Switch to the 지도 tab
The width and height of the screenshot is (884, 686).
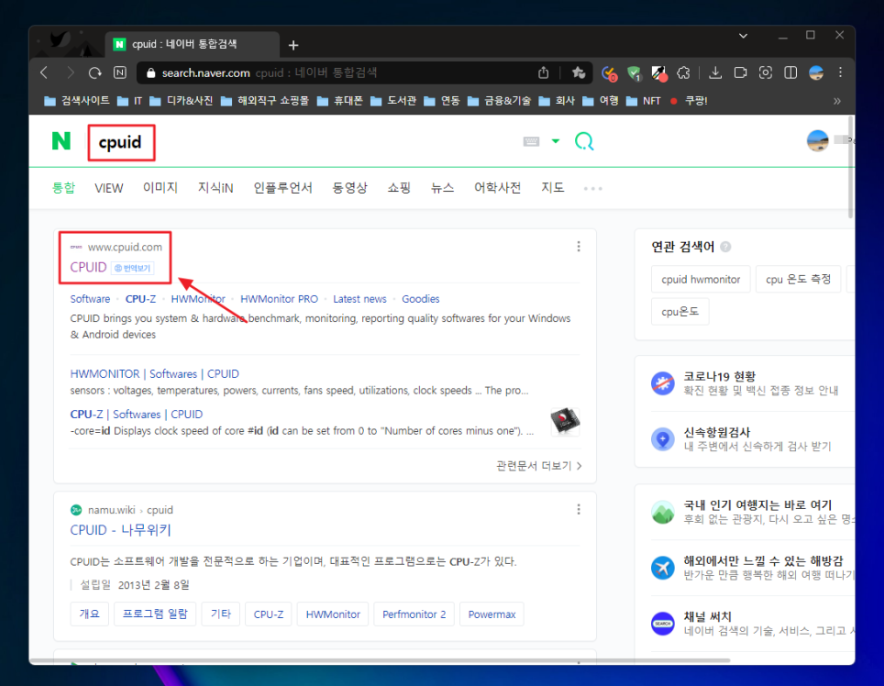tap(552, 188)
